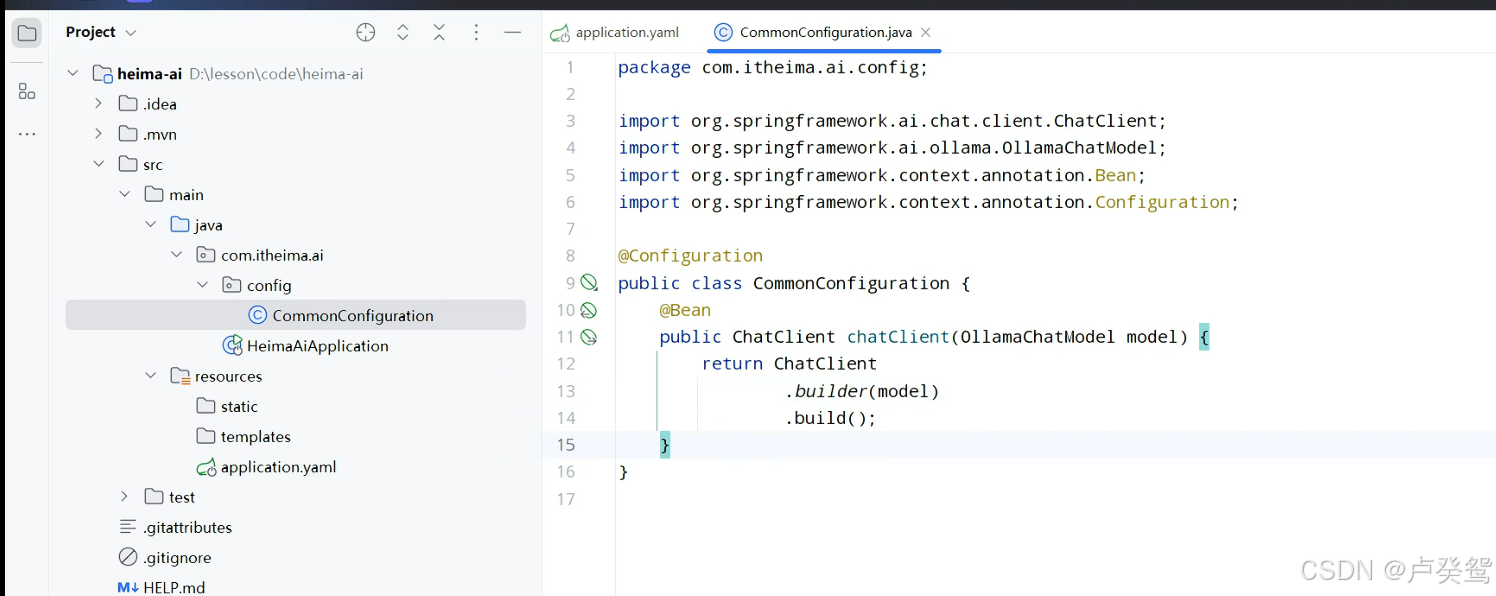Click the CommonConfiguration class icon in tree

tap(257, 315)
